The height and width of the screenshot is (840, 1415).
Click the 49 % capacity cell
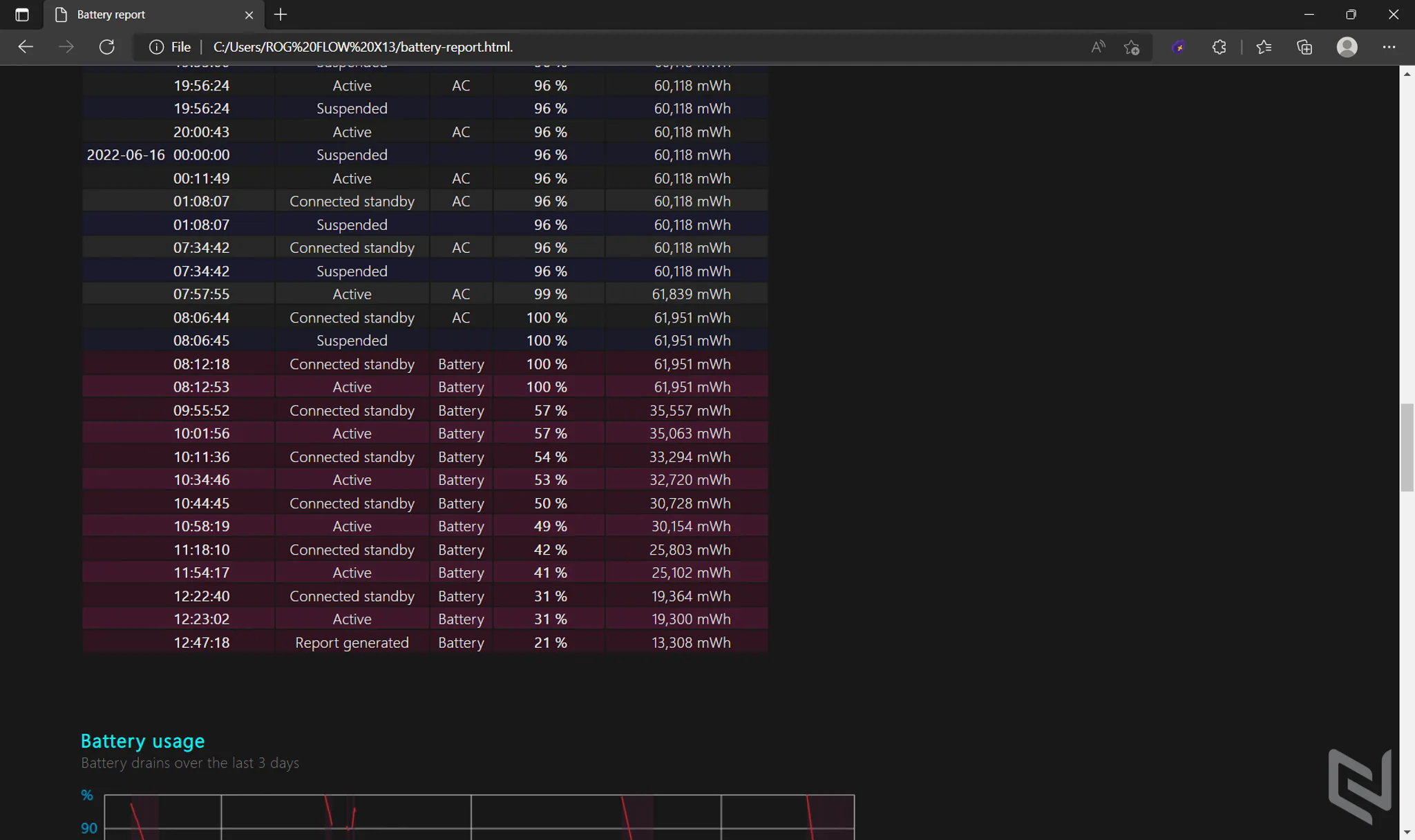pyautogui.click(x=550, y=526)
